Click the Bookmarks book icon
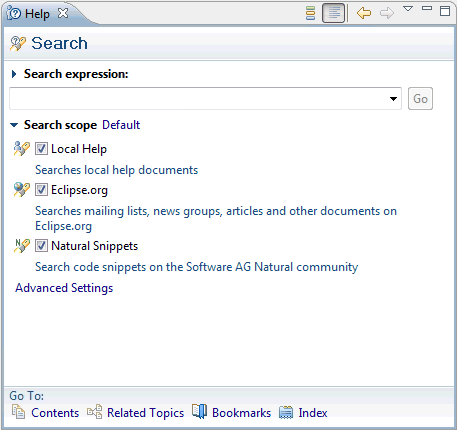457x430 pixels. point(199,411)
